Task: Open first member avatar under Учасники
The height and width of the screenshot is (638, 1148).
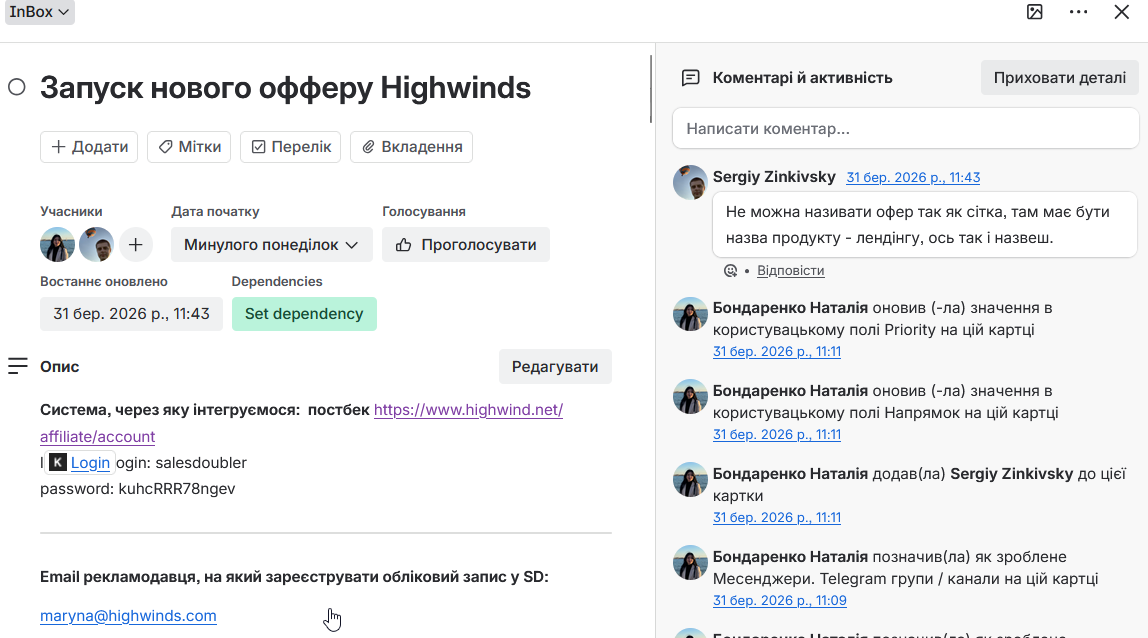Action: (x=58, y=245)
